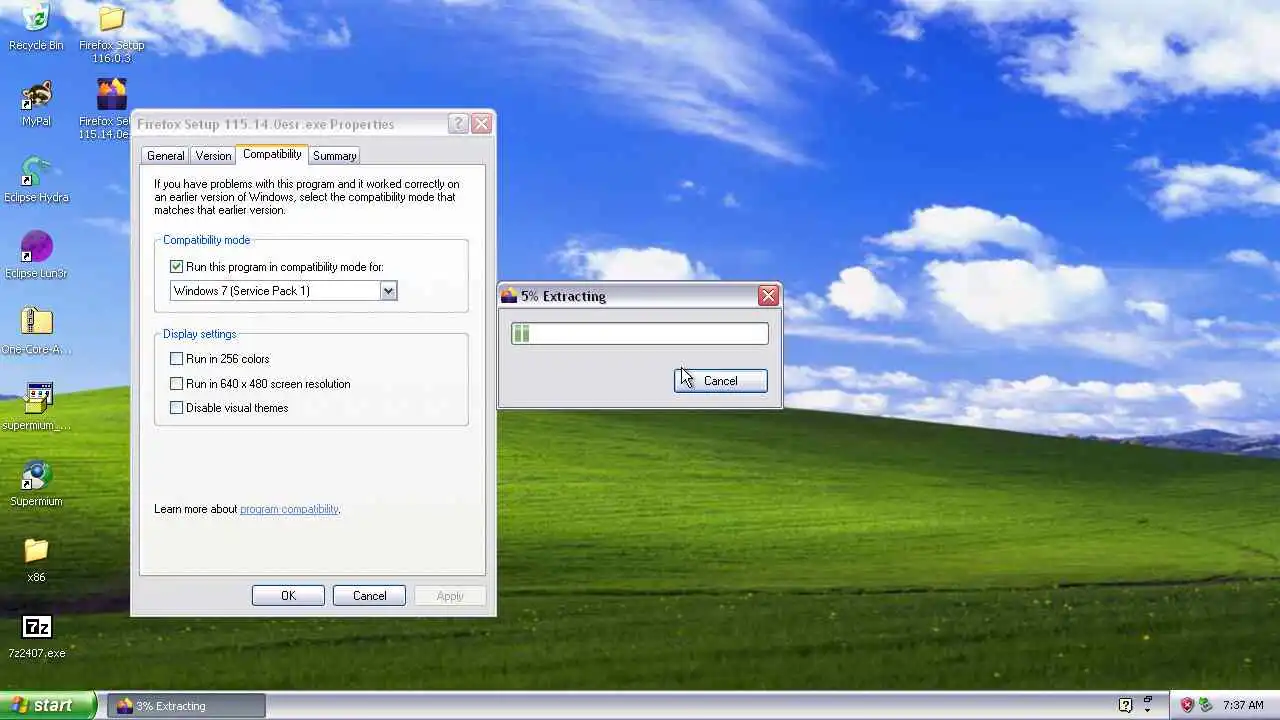
Task: Click the Extracting window title bar icon
Action: coord(509,296)
